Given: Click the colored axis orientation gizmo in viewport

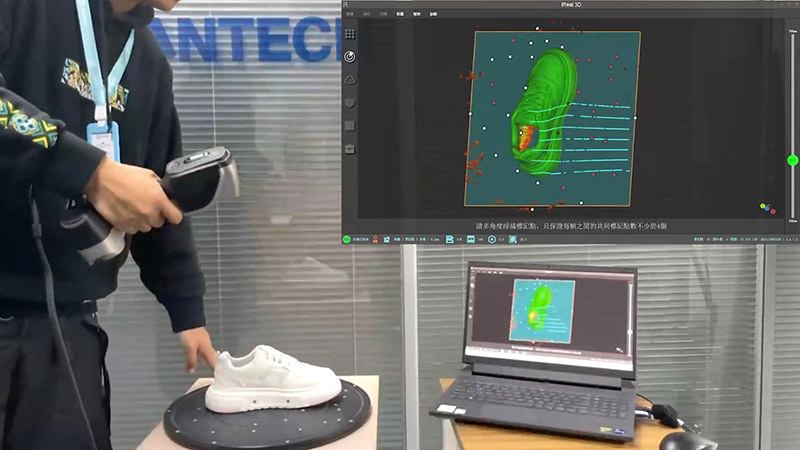Looking at the screenshot, I should coord(767,208).
